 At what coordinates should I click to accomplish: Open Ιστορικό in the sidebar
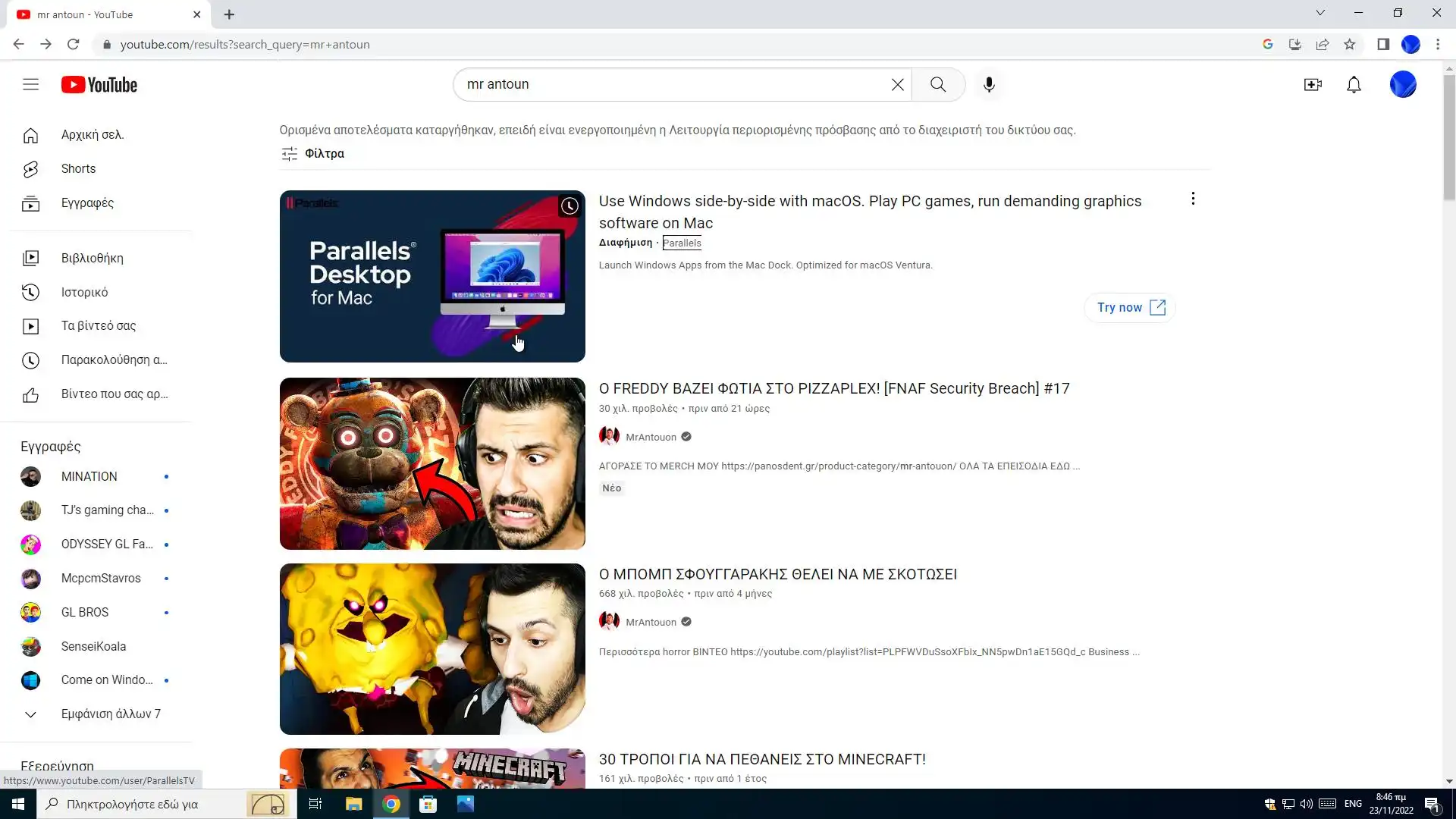84,292
